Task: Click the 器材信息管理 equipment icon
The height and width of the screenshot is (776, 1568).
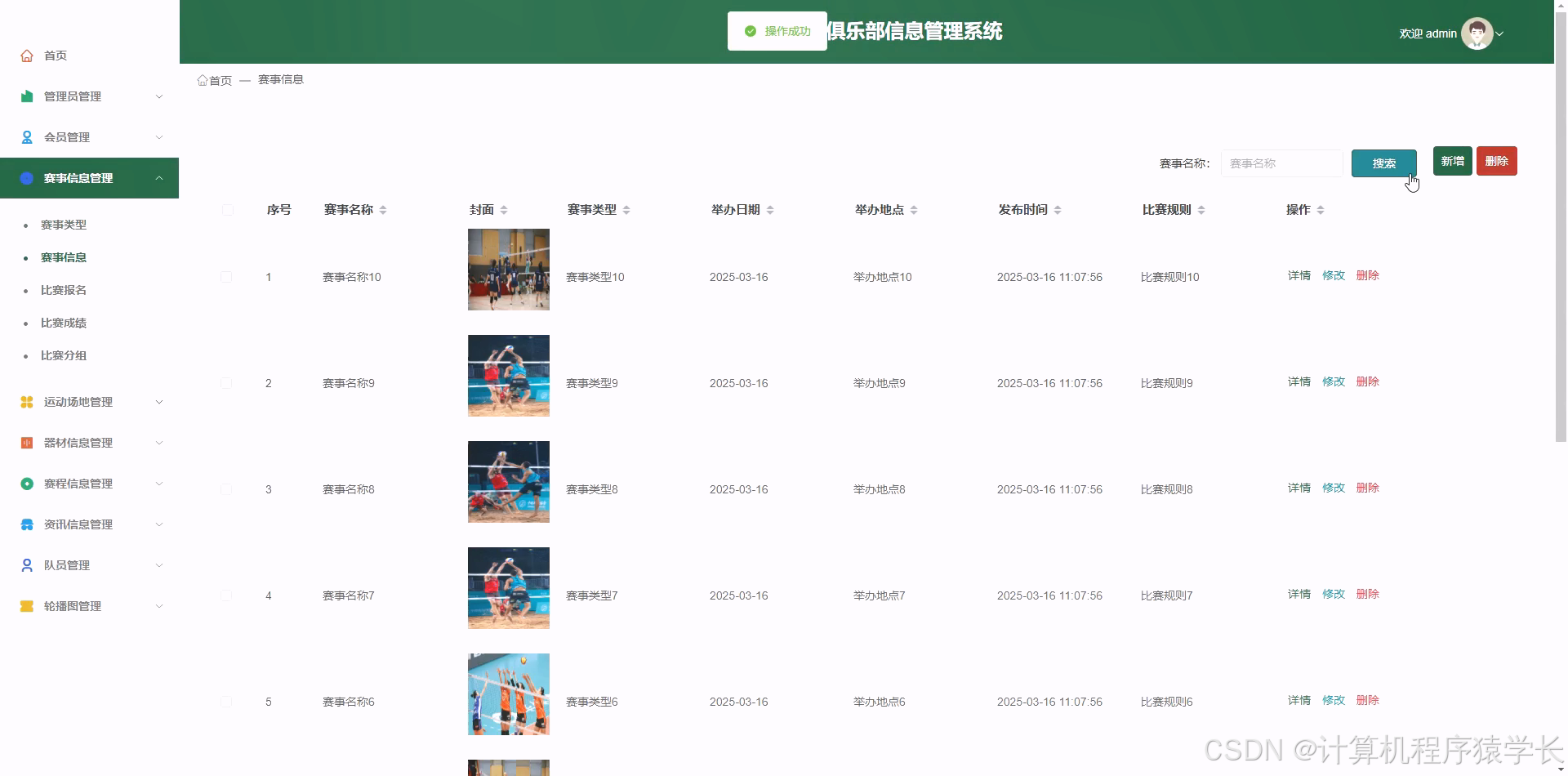Action: [27, 442]
